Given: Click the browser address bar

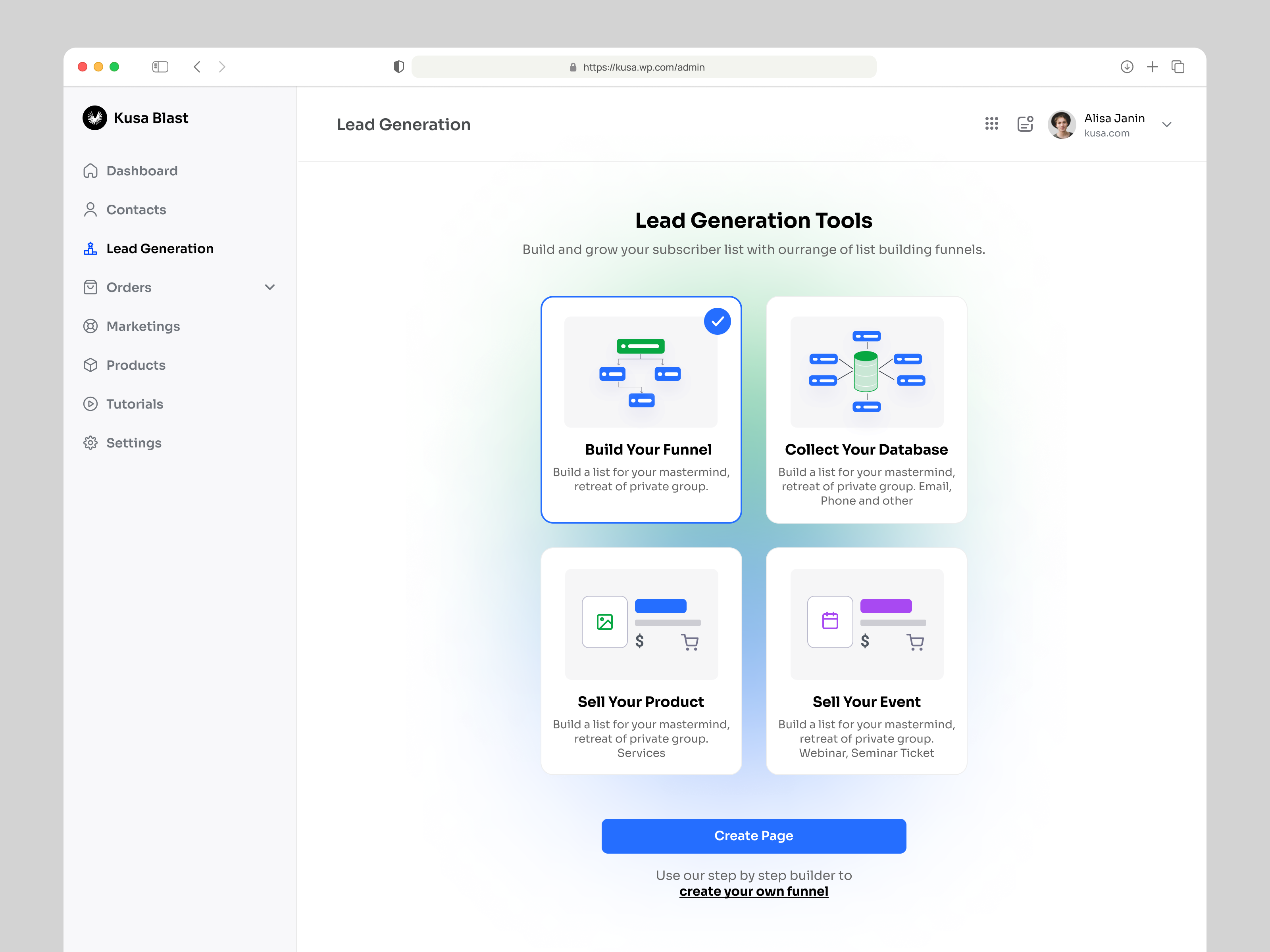Looking at the screenshot, I should tap(644, 67).
